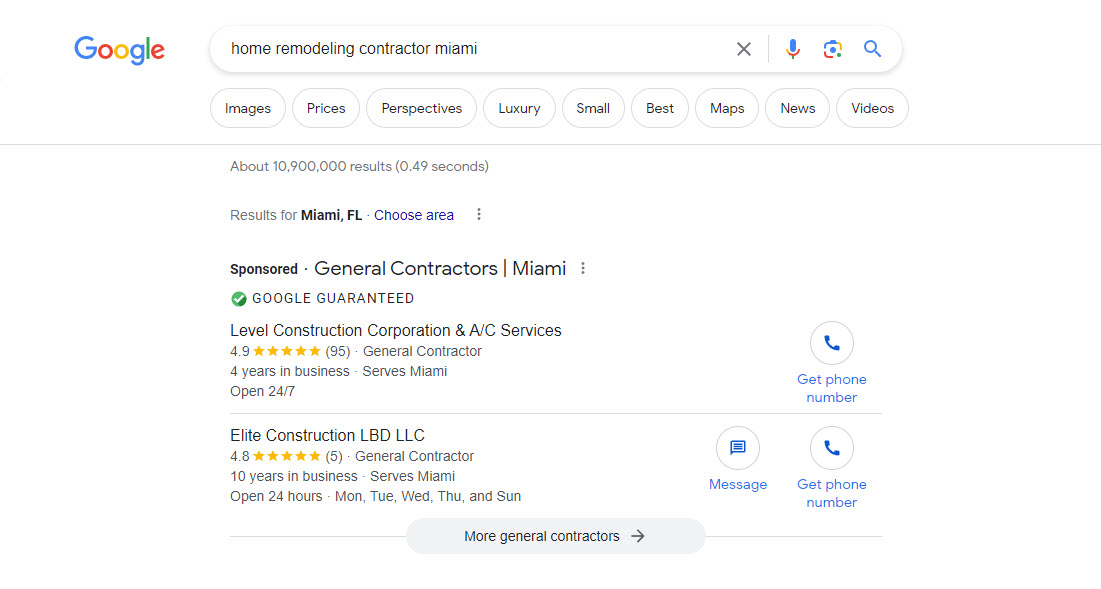Click the search magnifier icon
Viewport: 1101px width, 589px height.
(x=872, y=48)
